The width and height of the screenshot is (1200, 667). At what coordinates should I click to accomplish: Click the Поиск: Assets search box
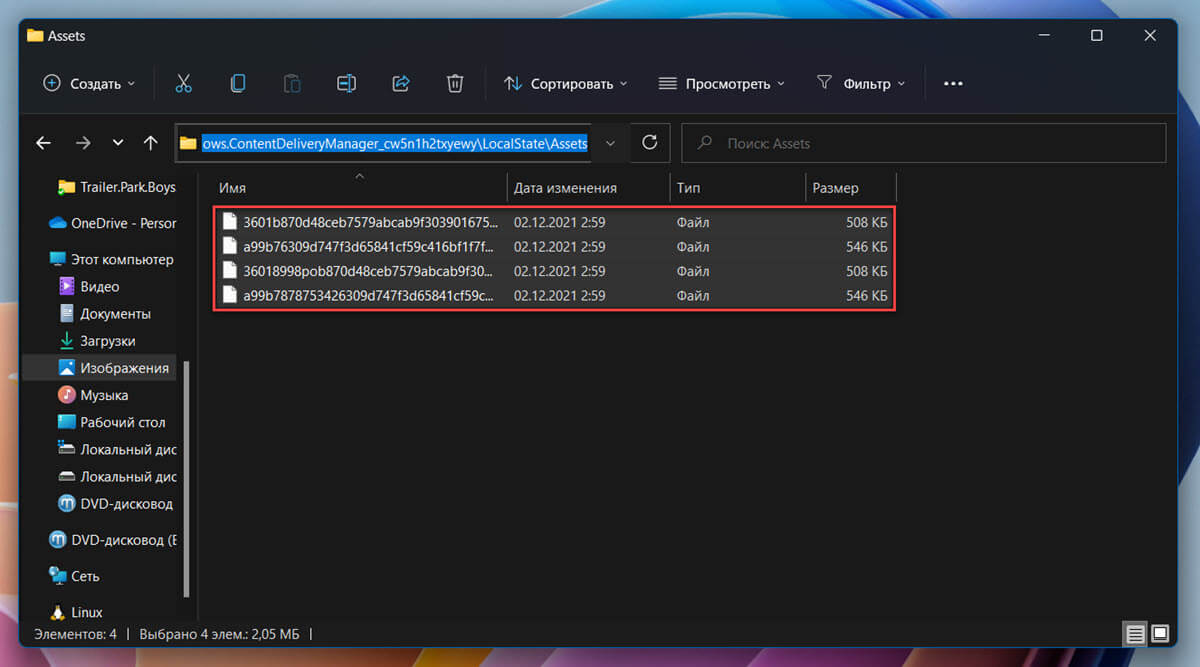924,143
